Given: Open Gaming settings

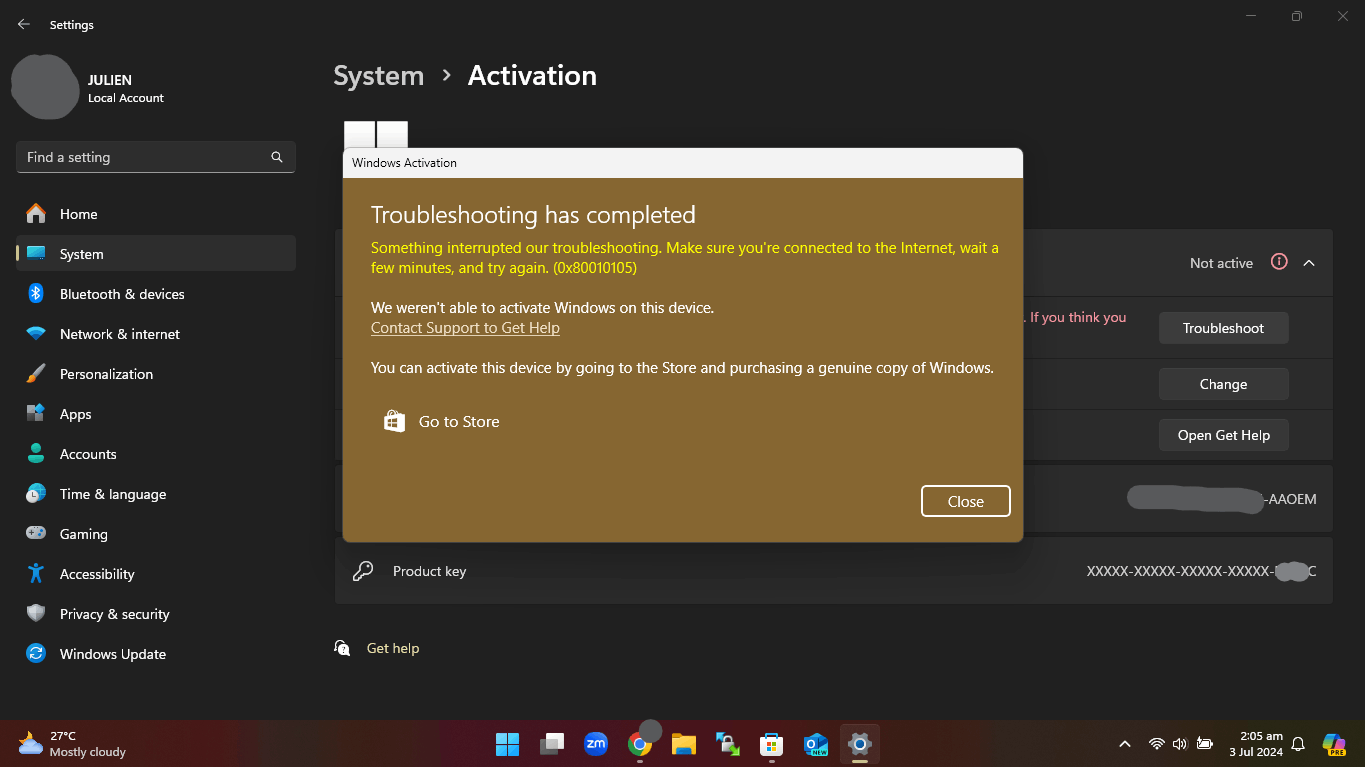Looking at the screenshot, I should (156, 534).
